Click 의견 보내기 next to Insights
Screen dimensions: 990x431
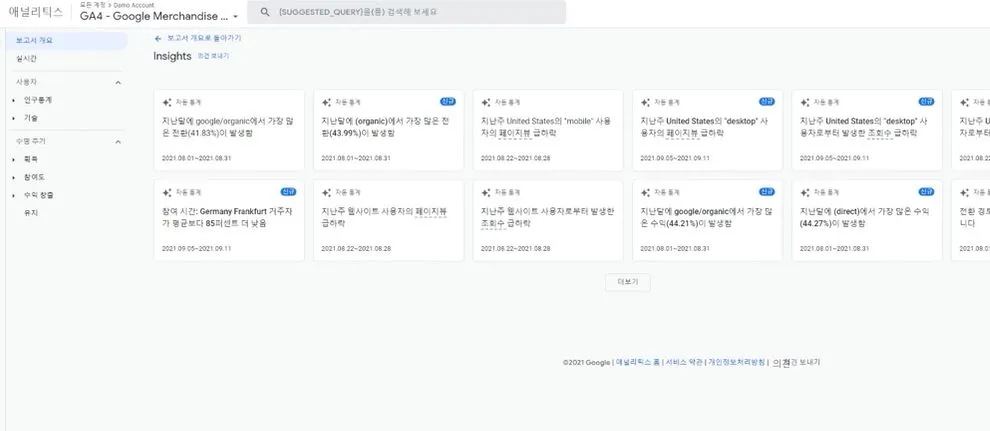click(x=213, y=56)
